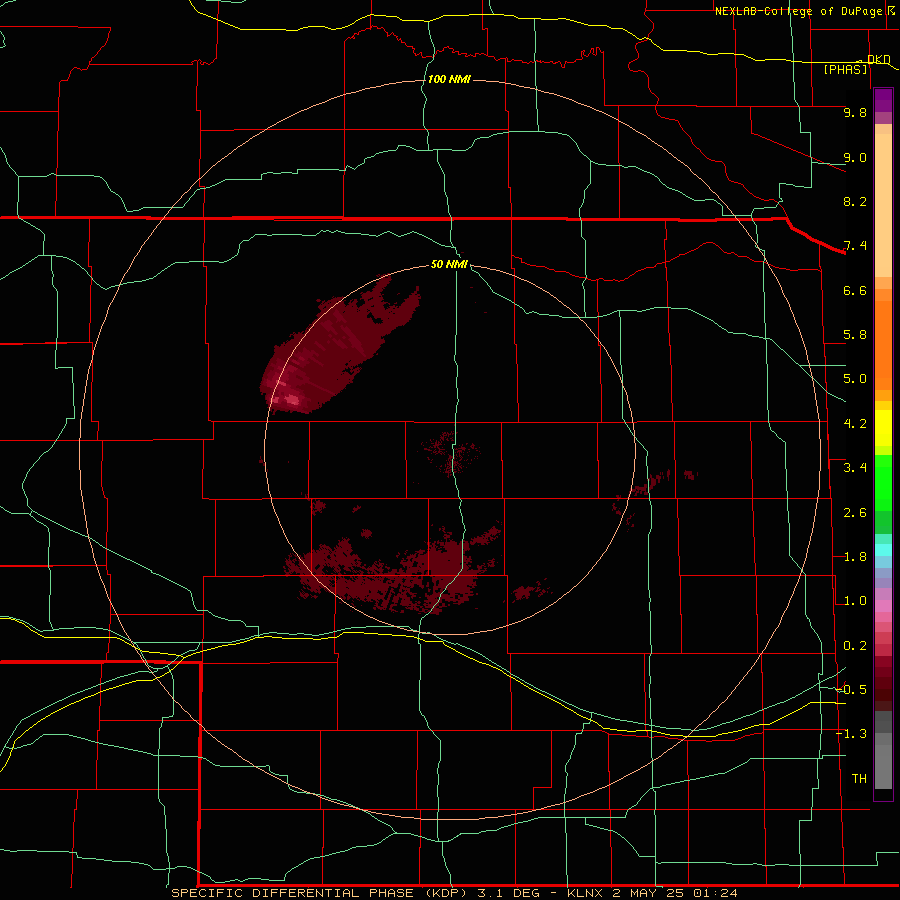
Task: Pick the purple segment atop the color bar
Action: 883,100
